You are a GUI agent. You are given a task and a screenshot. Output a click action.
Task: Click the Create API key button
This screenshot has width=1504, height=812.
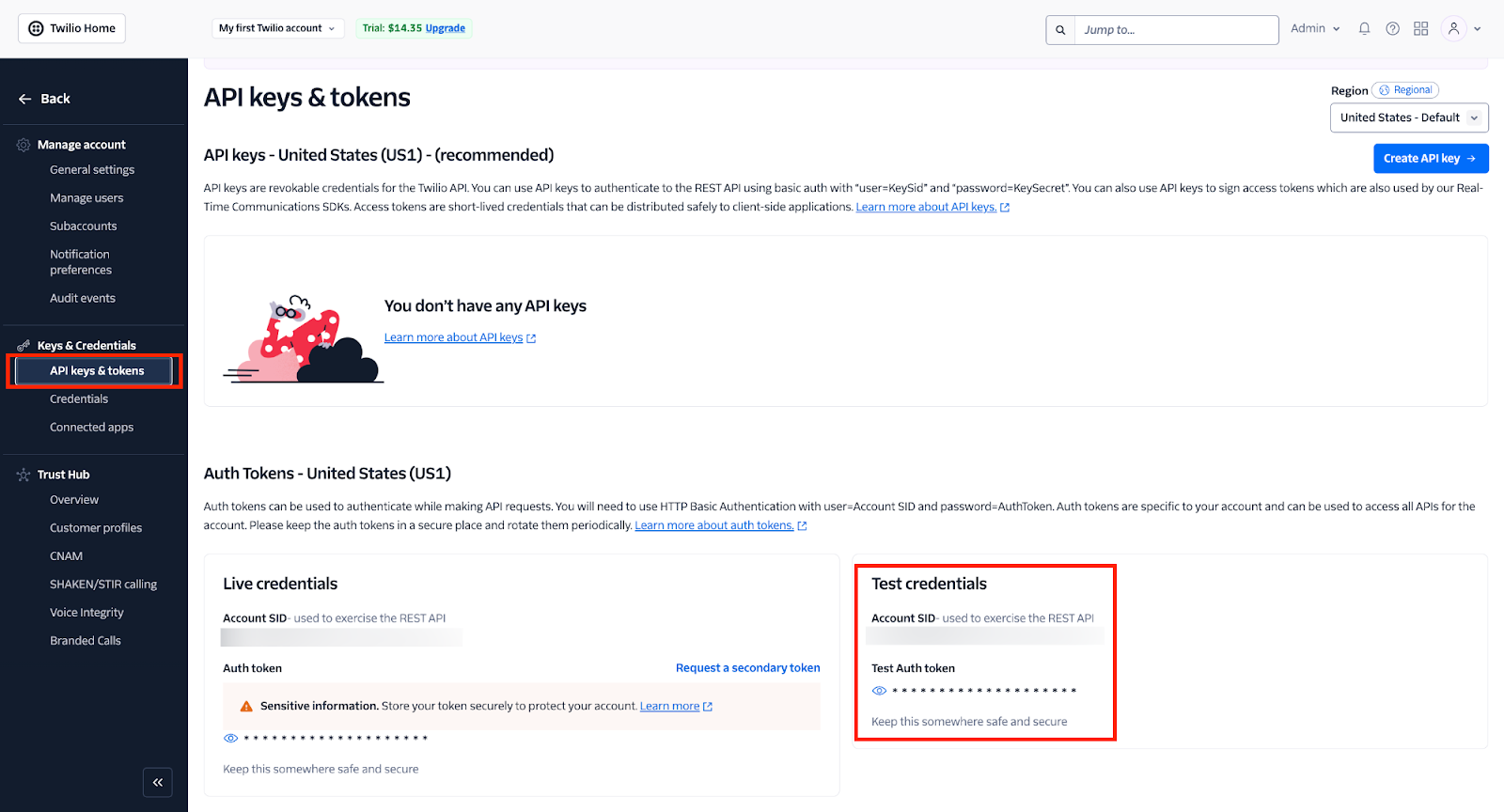click(x=1430, y=159)
